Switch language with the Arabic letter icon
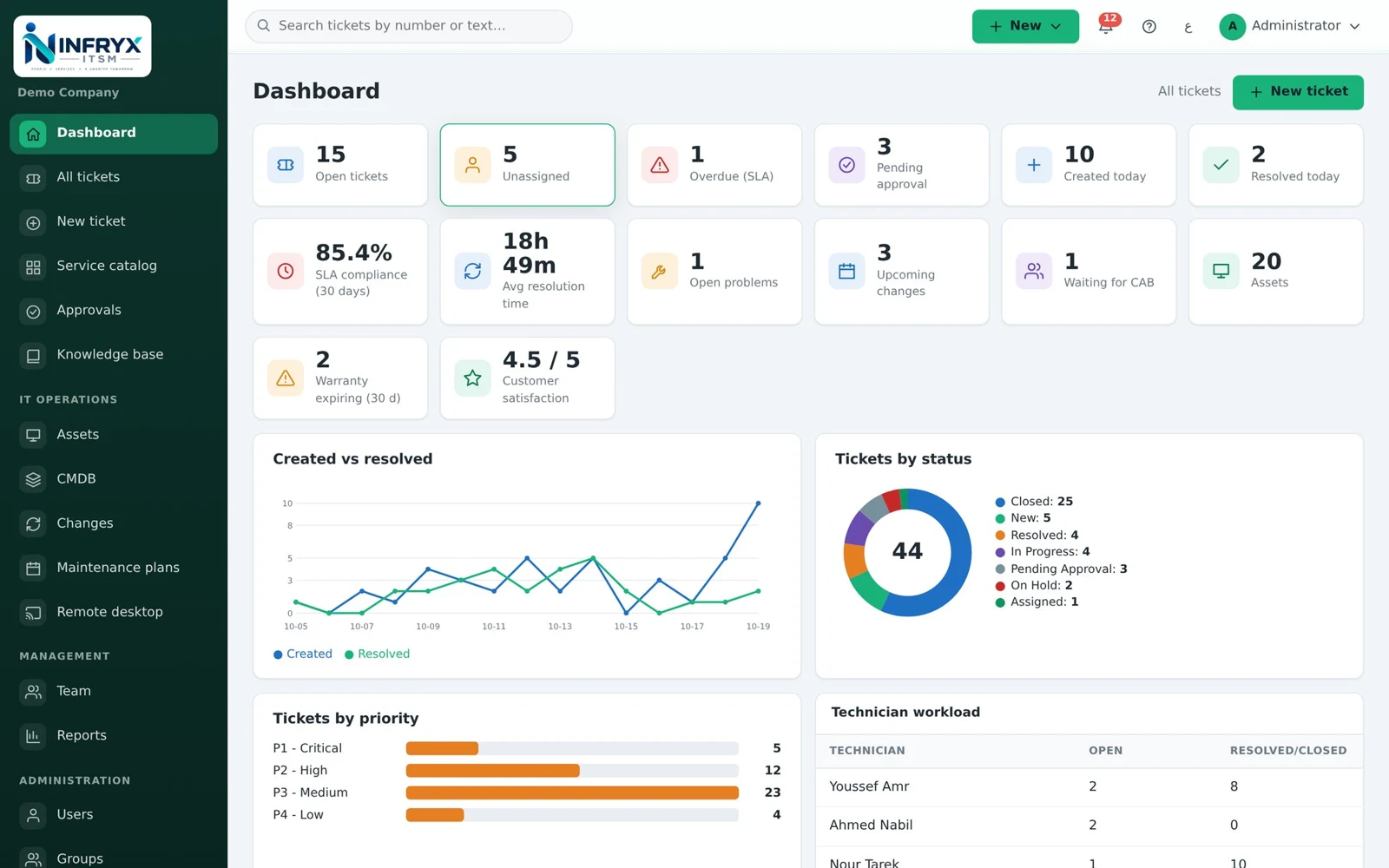1389x868 pixels. (1188, 27)
